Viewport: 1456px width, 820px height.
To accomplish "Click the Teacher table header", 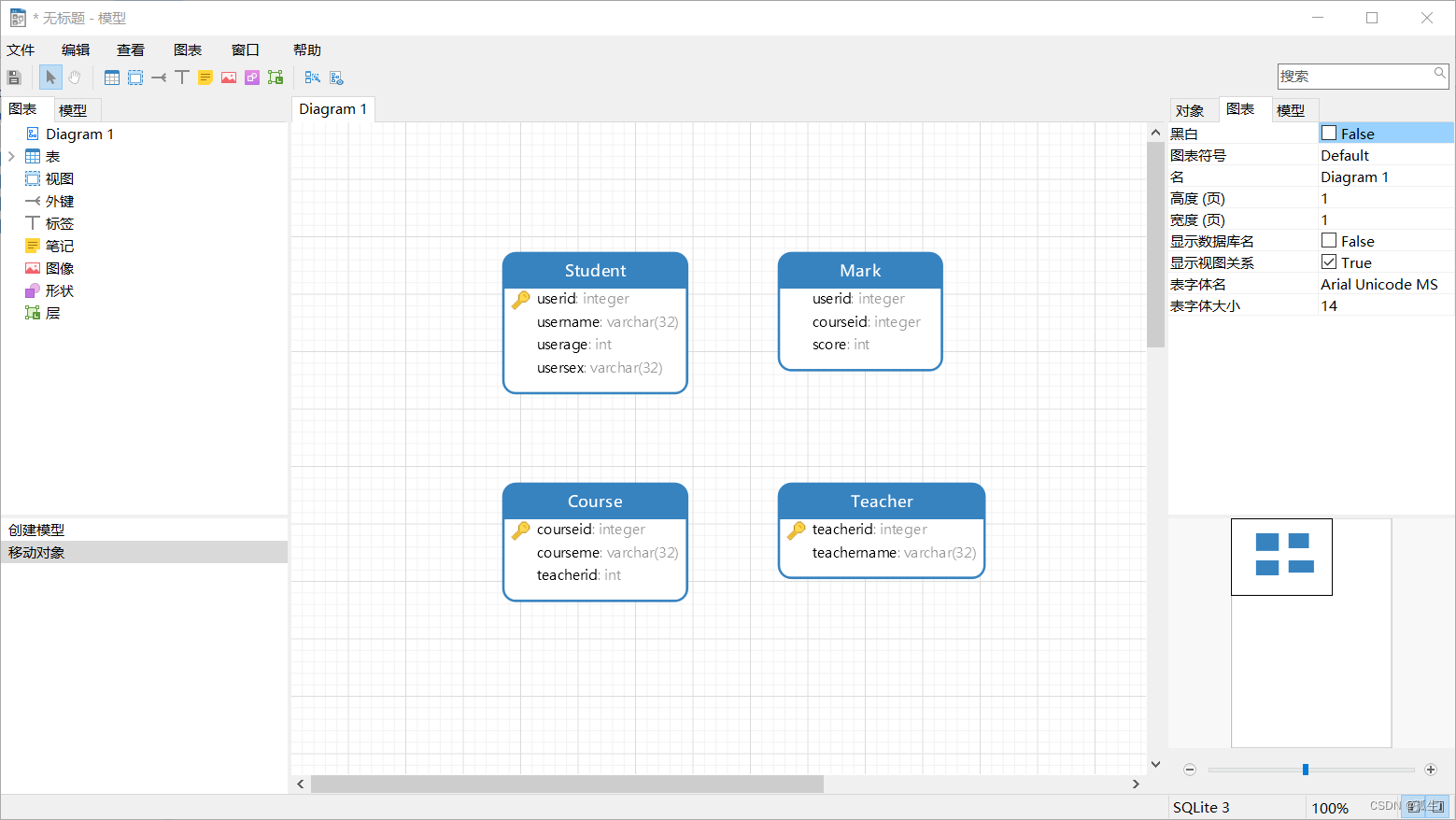I will 882,502.
